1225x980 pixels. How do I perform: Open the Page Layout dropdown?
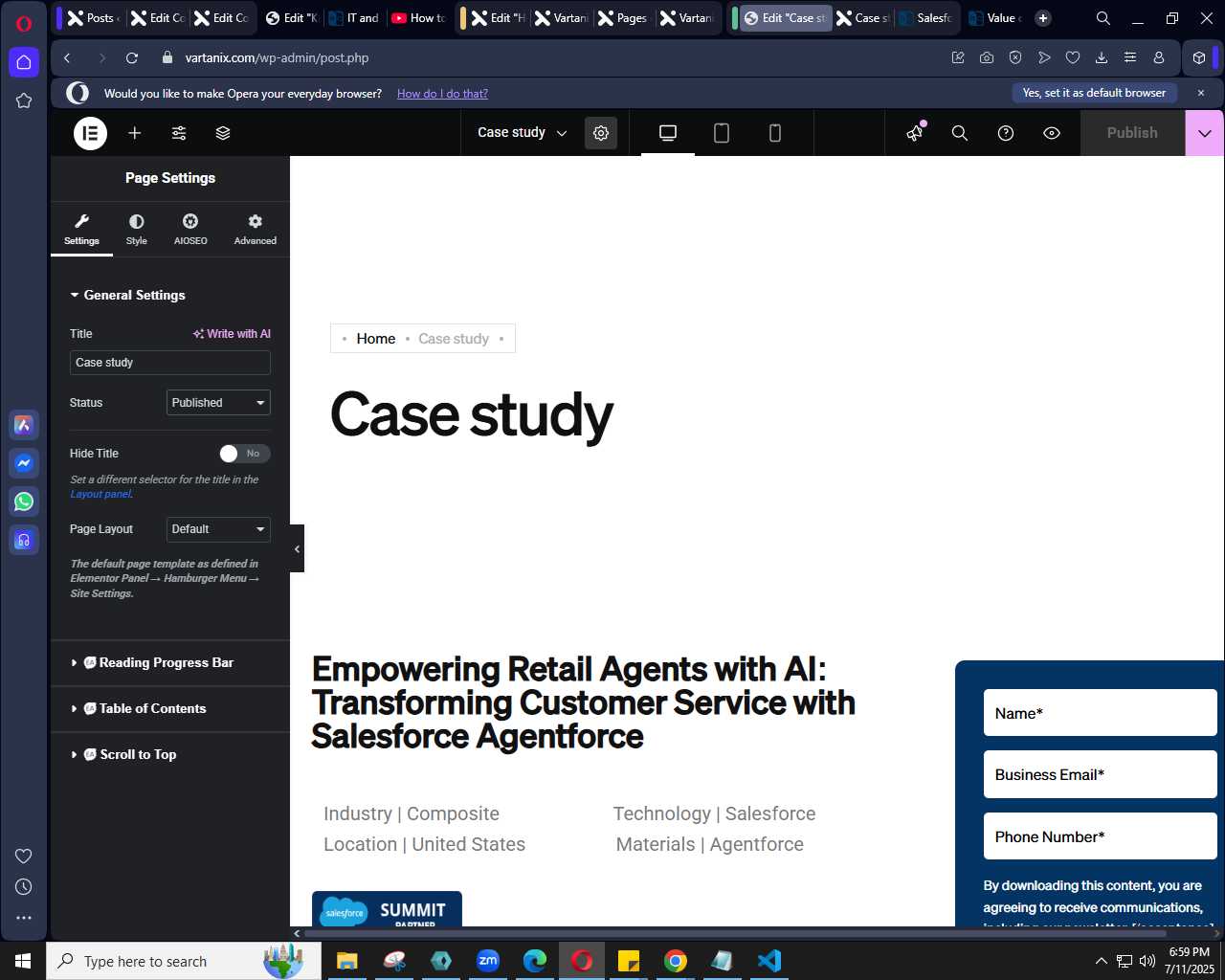(218, 529)
